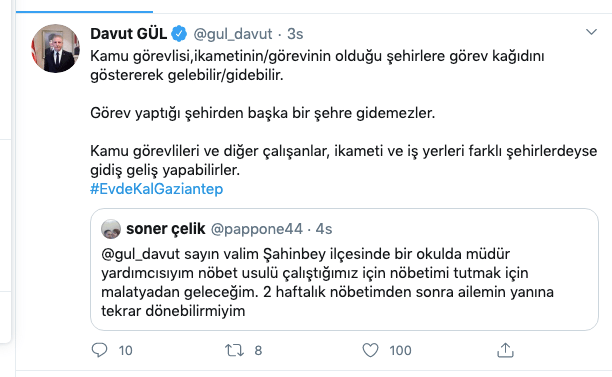Click the reply speech bubble icon

click(x=99, y=350)
